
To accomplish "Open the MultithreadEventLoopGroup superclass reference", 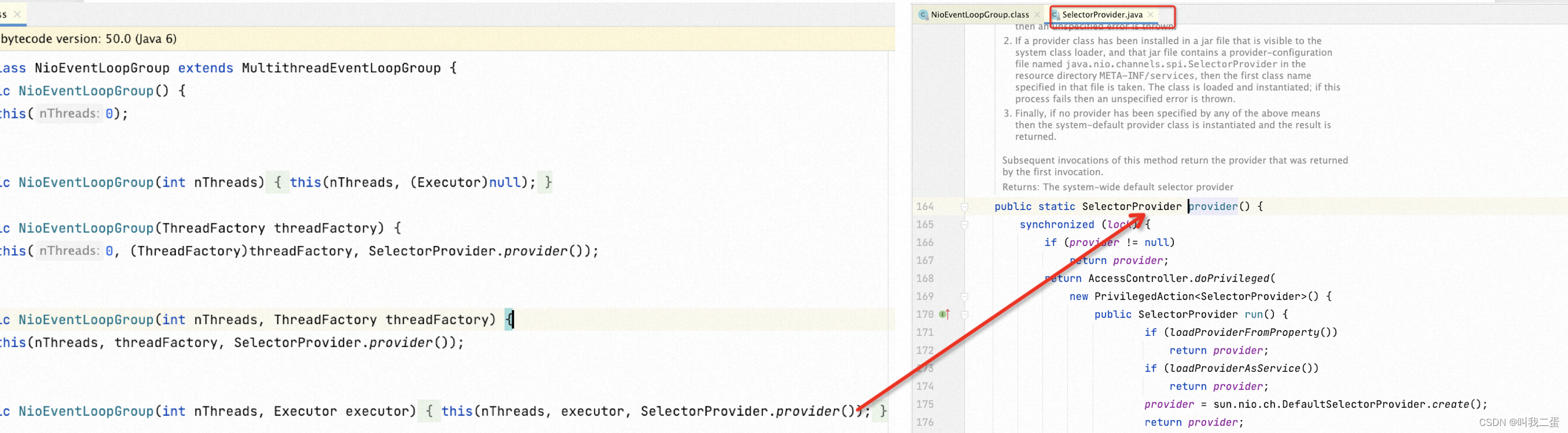I will point(341,68).
